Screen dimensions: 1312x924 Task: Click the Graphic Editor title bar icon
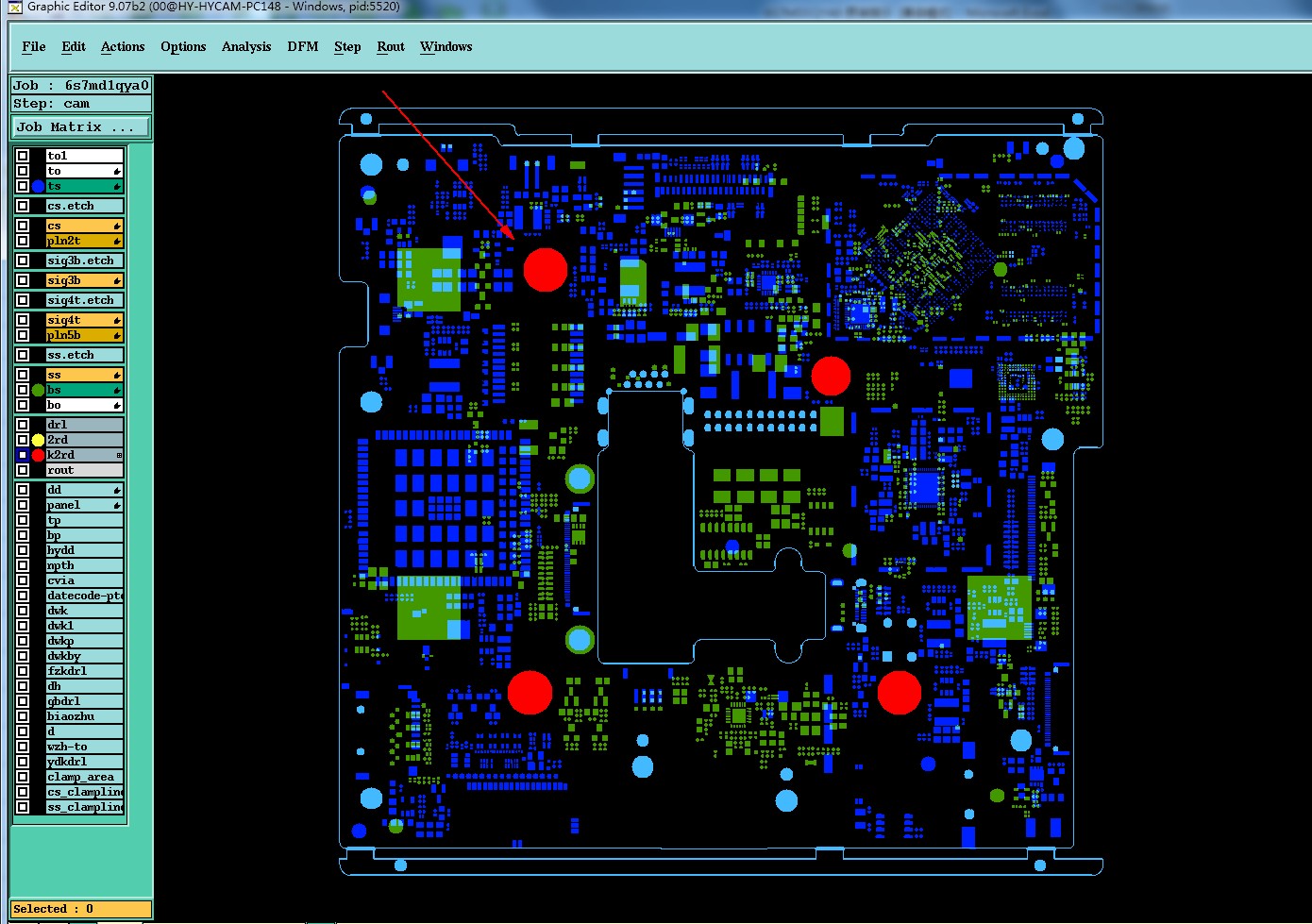[15, 7]
